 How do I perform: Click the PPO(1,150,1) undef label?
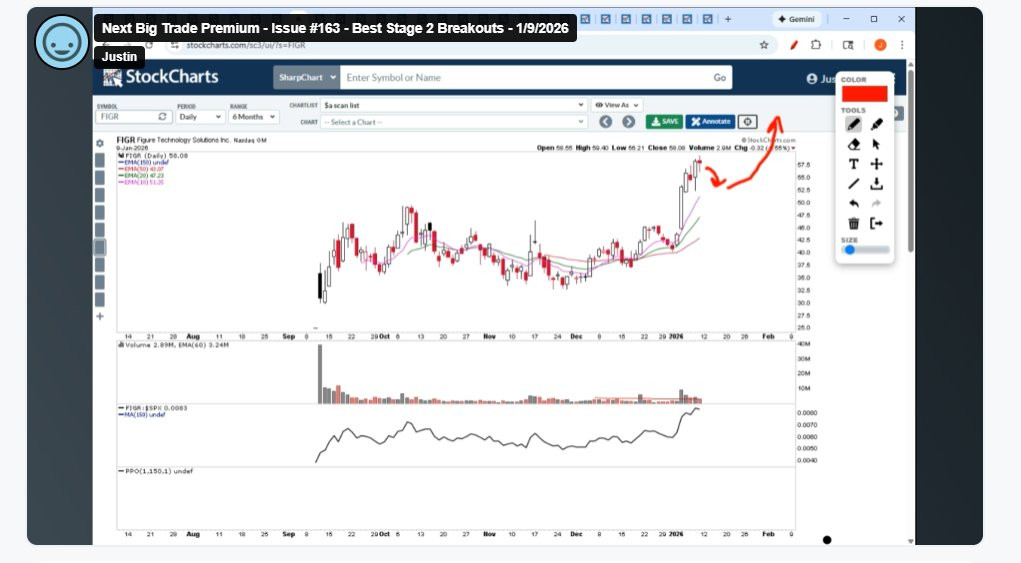(156, 471)
